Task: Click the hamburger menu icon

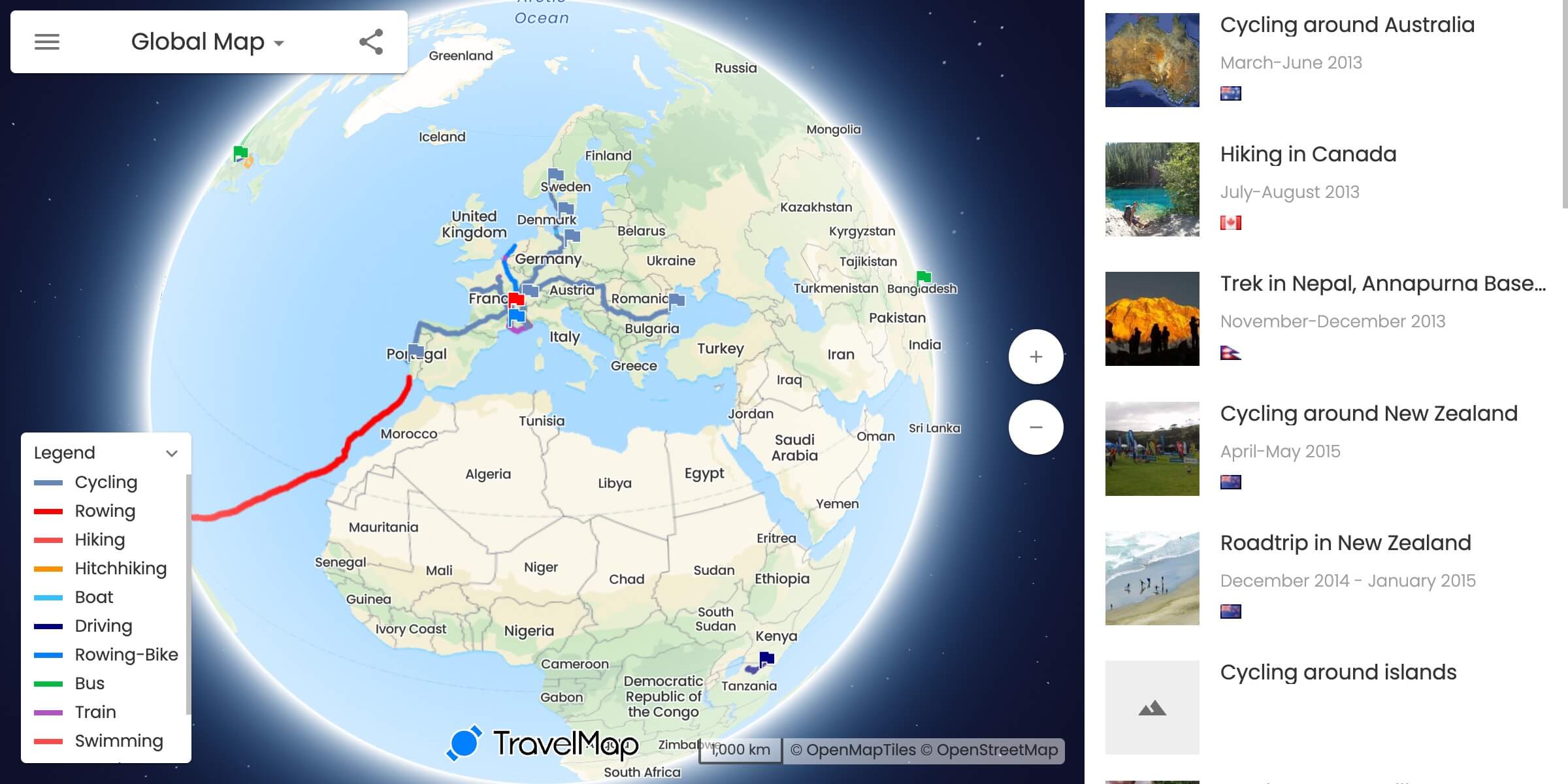Action: click(x=46, y=41)
